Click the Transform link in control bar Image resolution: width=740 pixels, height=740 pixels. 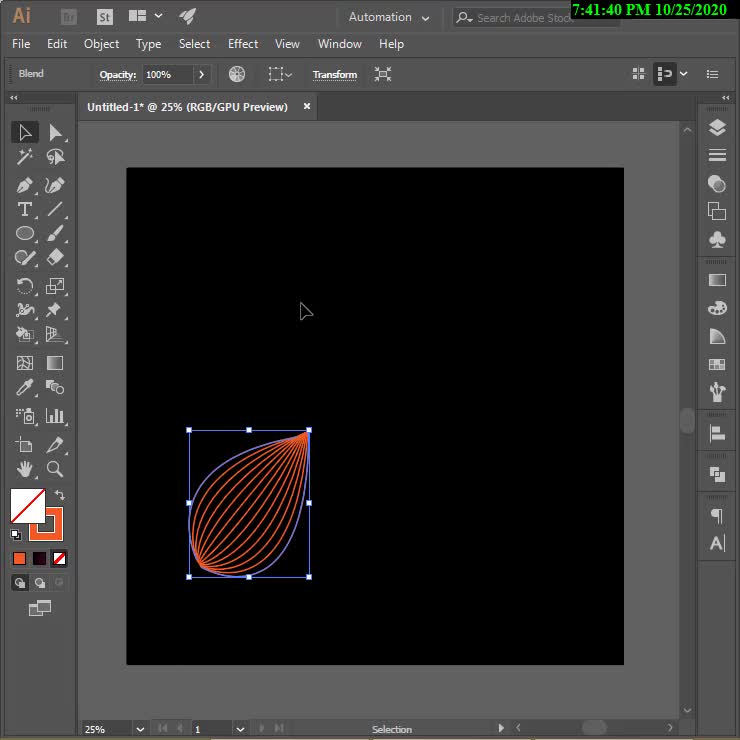click(x=335, y=75)
